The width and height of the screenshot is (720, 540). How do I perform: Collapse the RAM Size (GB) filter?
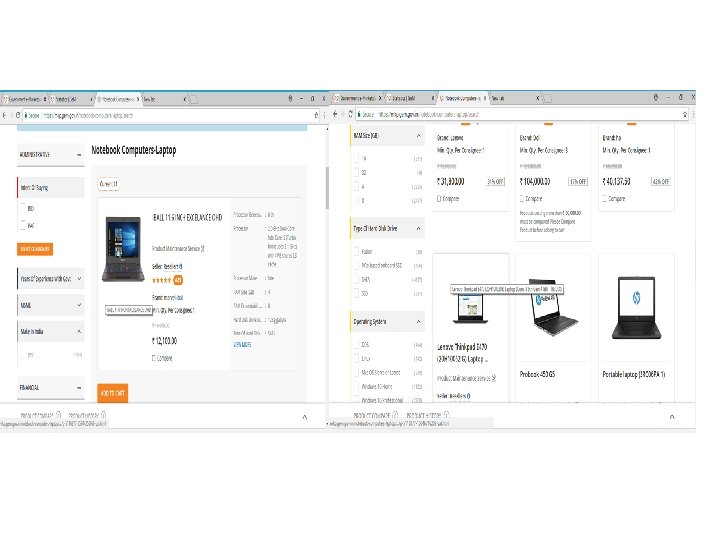(x=418, y=135)
